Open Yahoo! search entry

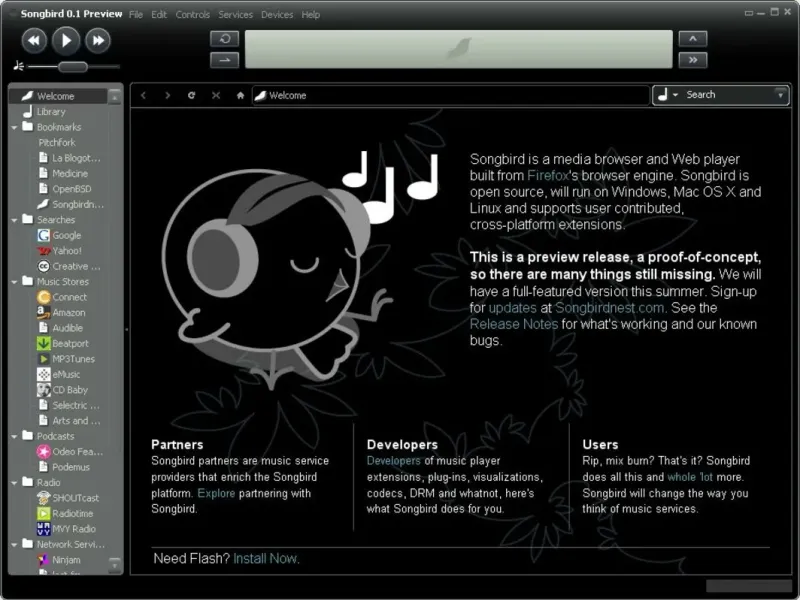pyautogui.click(x=59, y=251)
